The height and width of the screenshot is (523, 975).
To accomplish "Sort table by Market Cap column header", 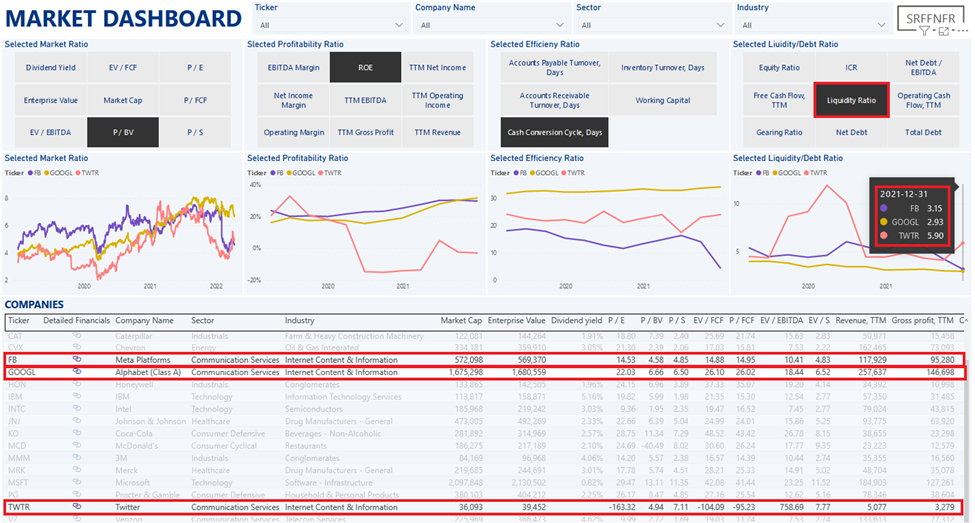I will [462, 321].
